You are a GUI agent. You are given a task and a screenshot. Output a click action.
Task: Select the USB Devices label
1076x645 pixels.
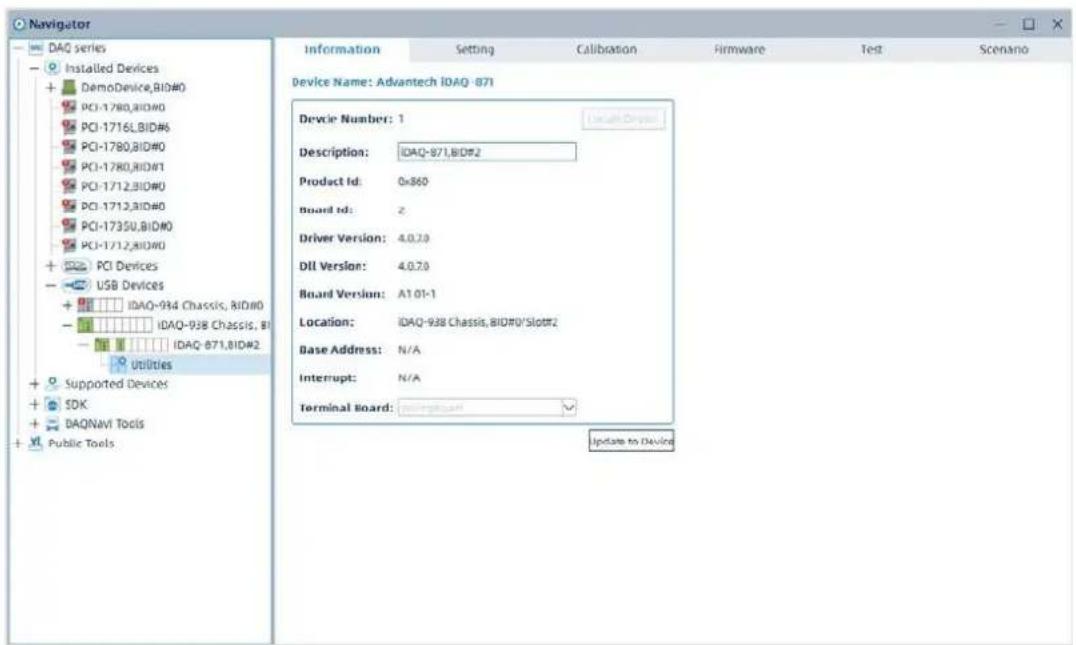point(130,285)
